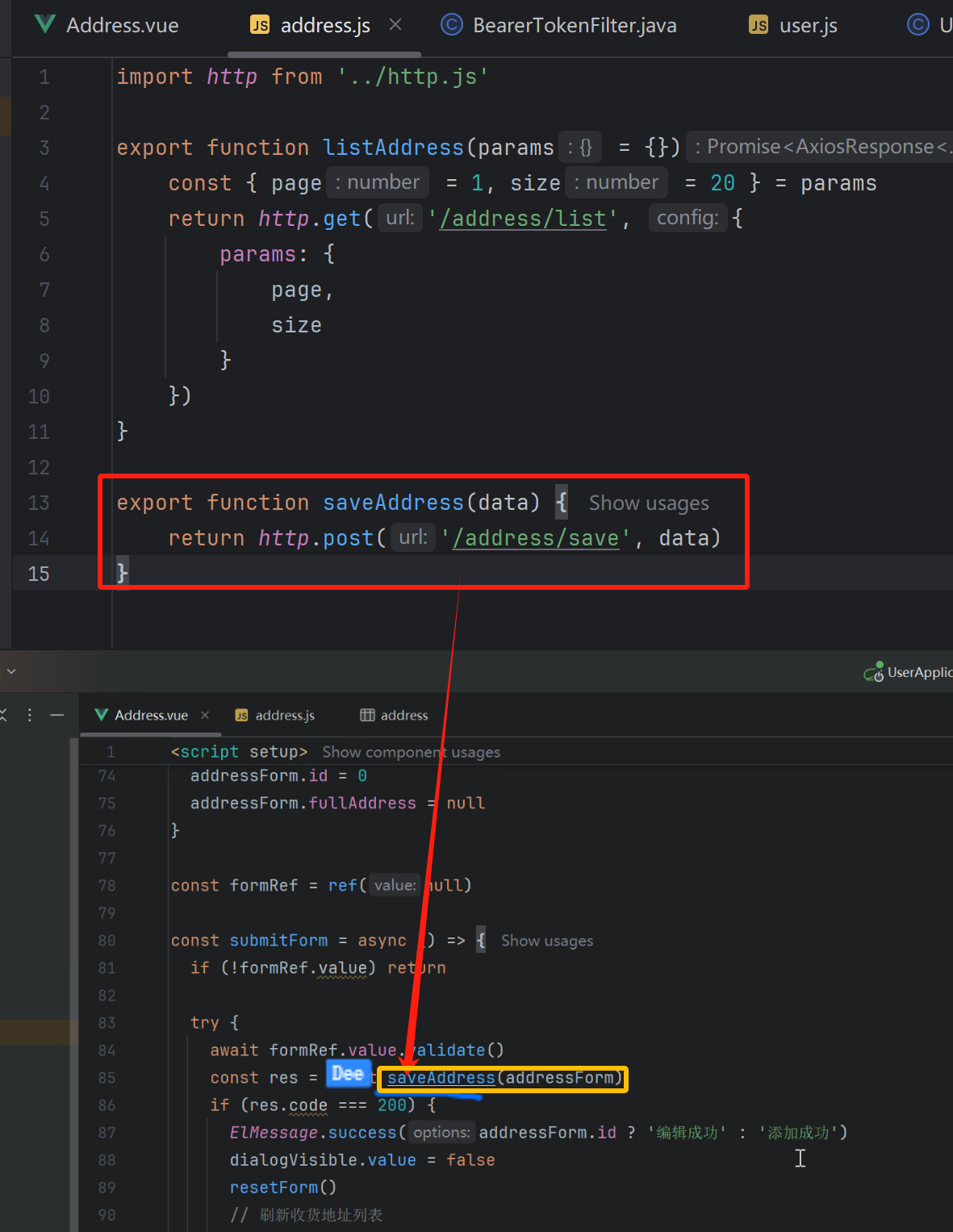Close the Address.vue tab in the bottom editor

(205, 715)
